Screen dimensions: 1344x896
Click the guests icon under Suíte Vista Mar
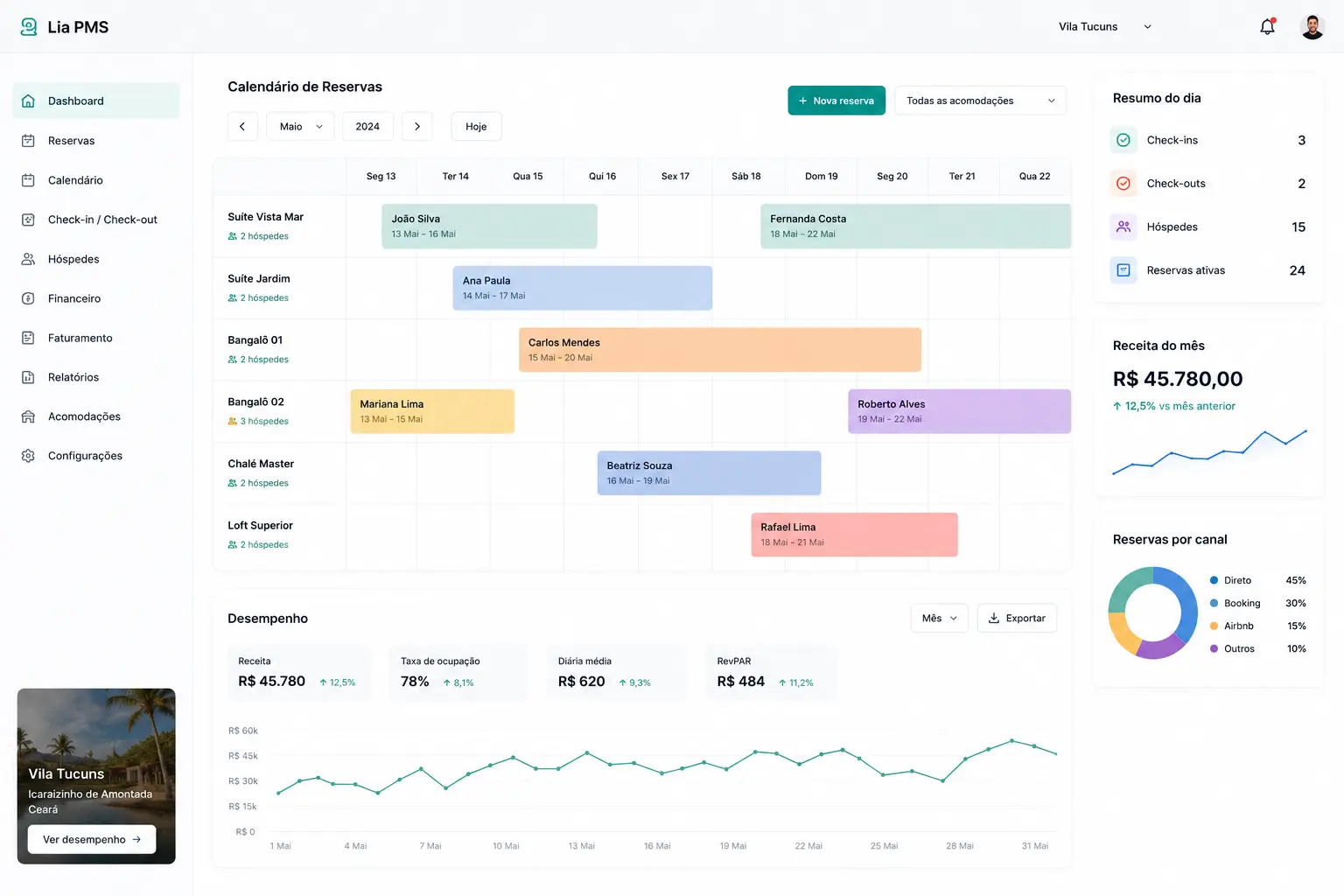click(233, 236)
